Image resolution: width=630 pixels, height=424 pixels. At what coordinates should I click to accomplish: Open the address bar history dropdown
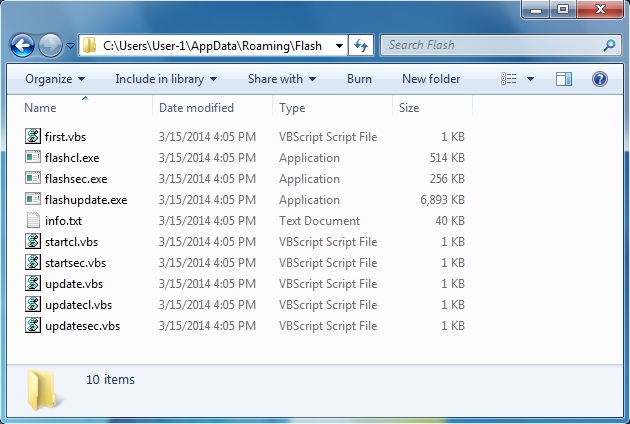pyautogui.click(x=340, y=45)
